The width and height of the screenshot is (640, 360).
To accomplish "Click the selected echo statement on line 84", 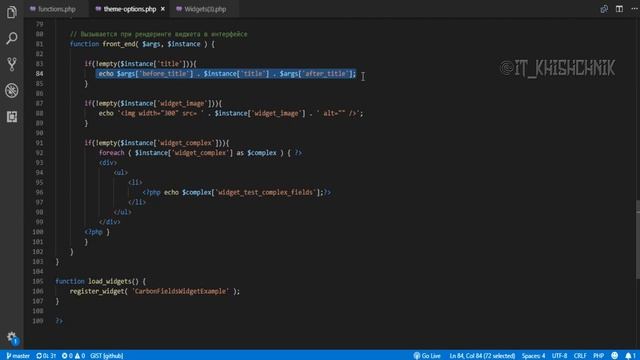I will (x=227, y=73).
